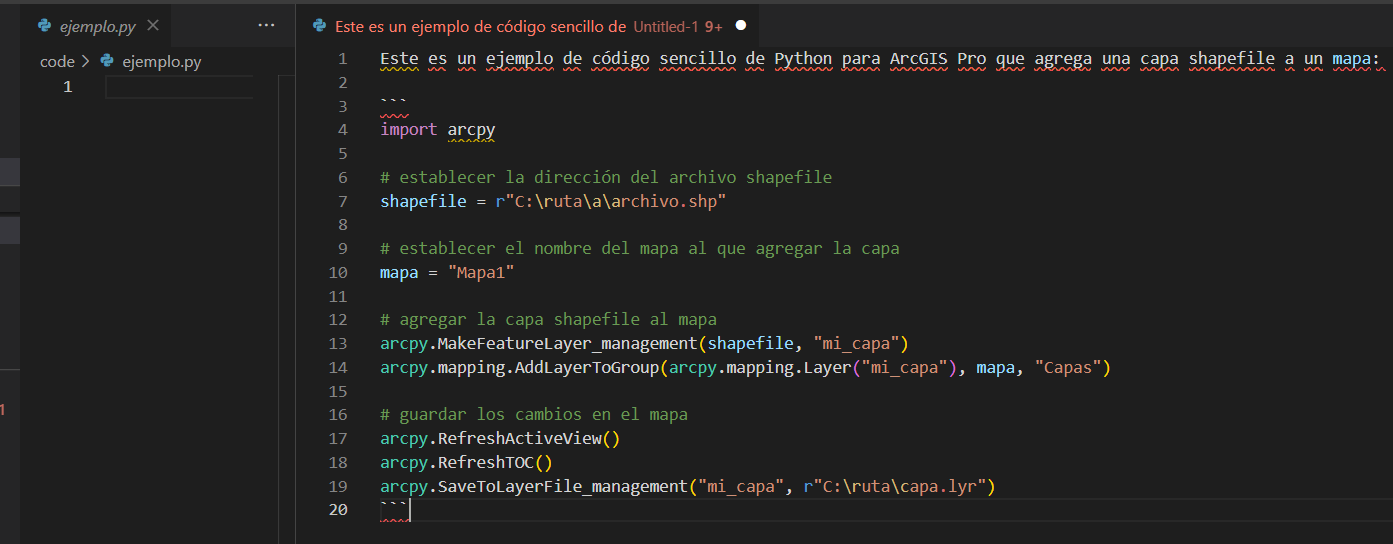Click the 9+ problems badge on tab
The image size is (1393, 544).
(x=713, y=26)
